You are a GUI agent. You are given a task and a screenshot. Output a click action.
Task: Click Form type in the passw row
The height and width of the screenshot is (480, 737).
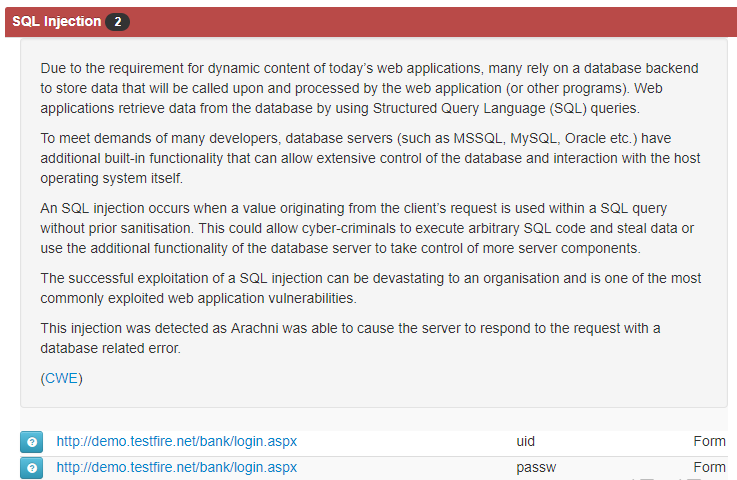[709, 467]
